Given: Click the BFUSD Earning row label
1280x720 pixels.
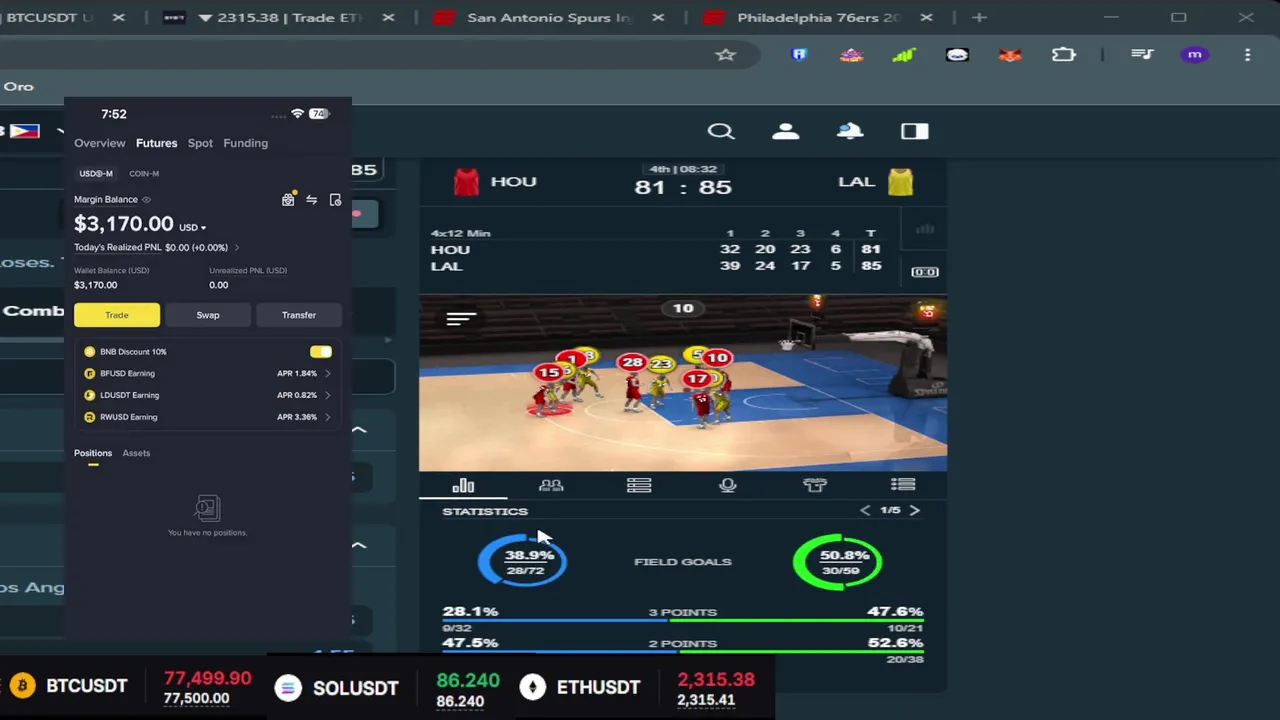Looking at the screenshot, I should tap(127, 374).
